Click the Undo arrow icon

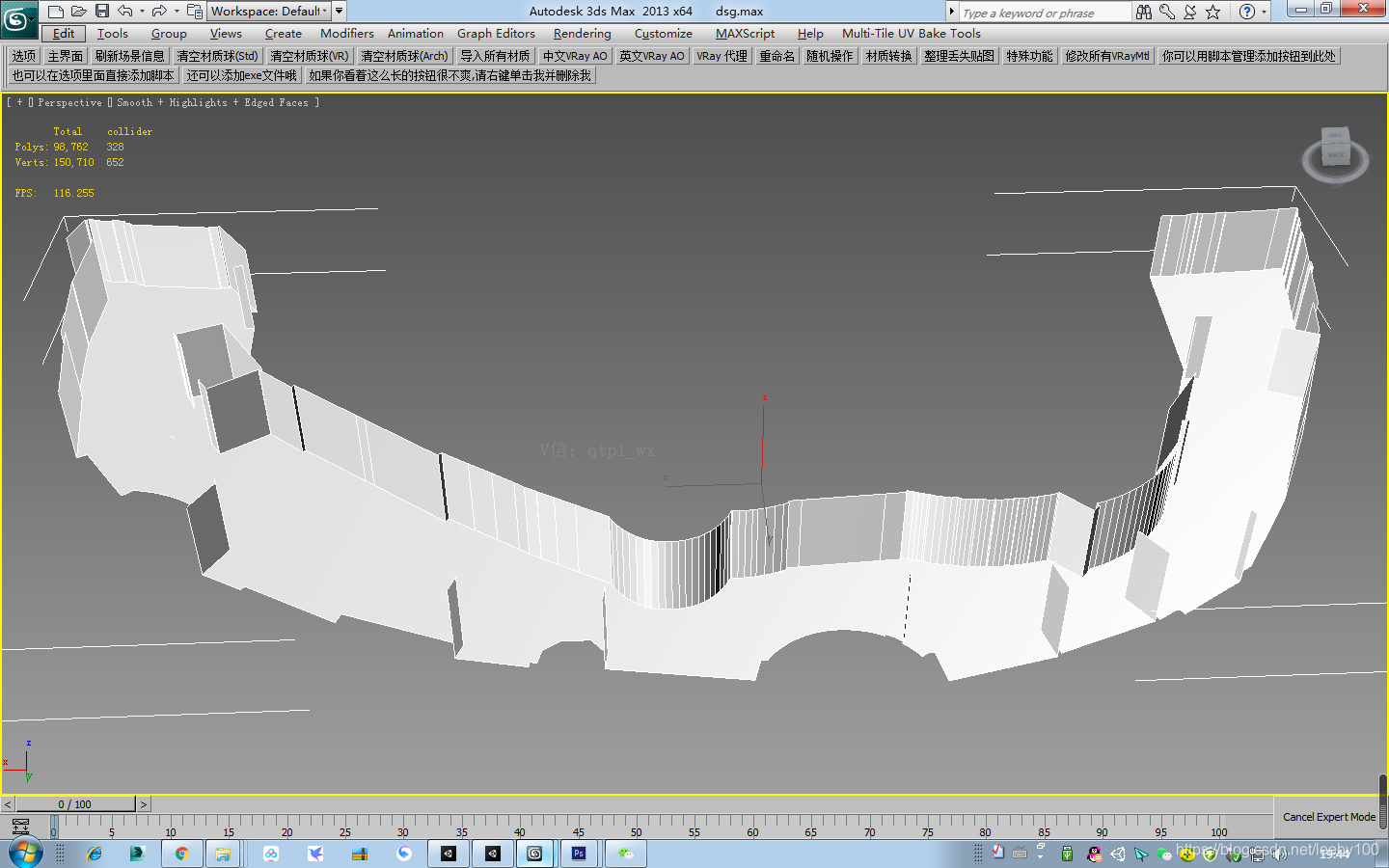[x=125, y=12]
